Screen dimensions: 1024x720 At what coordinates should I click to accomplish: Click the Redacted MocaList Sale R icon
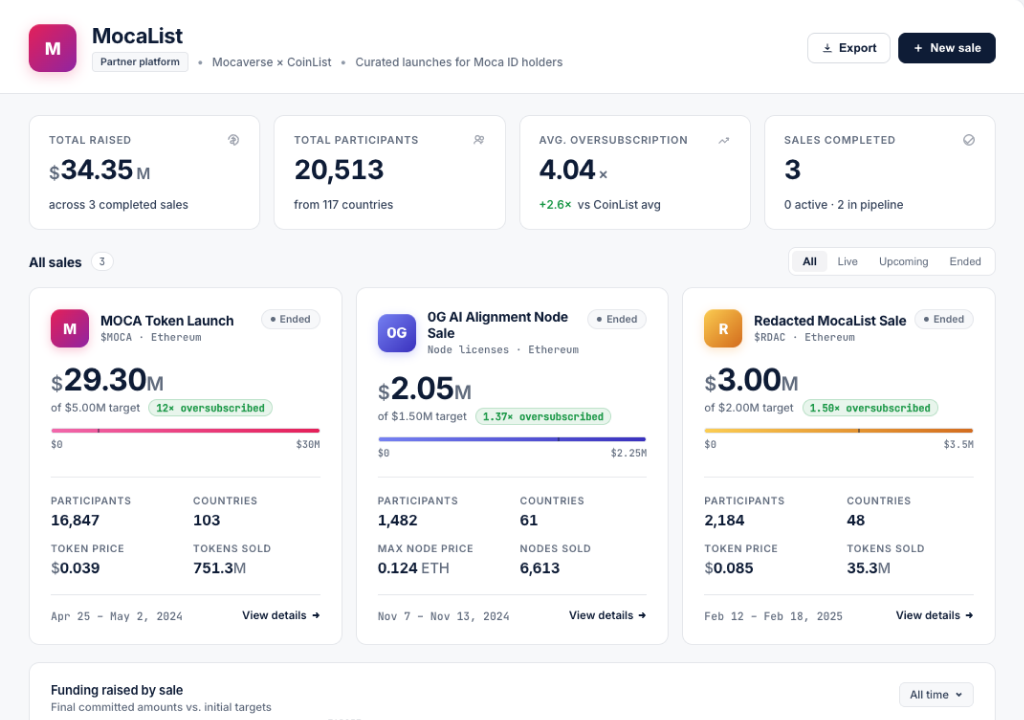coord(723,329)
